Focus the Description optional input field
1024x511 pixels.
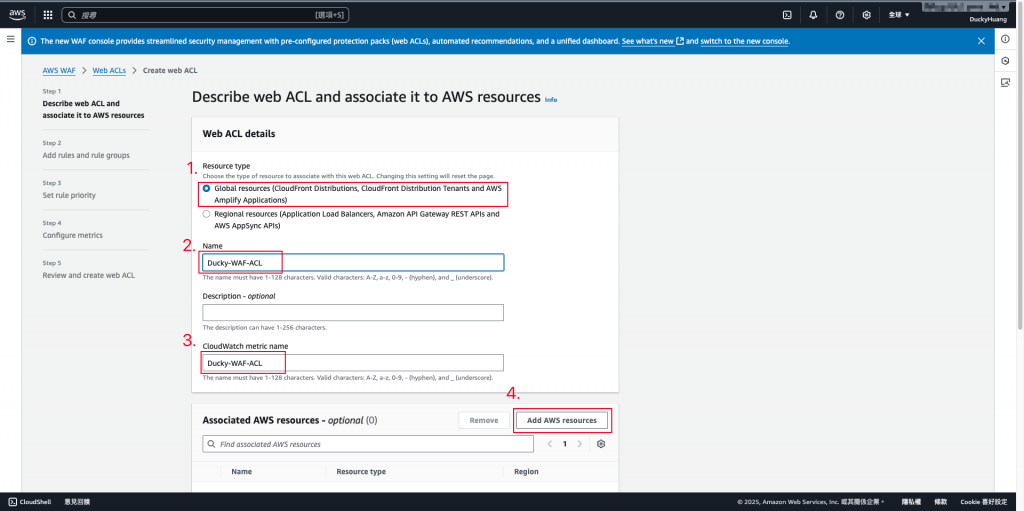pyautogui.click(x=353, y=312)
